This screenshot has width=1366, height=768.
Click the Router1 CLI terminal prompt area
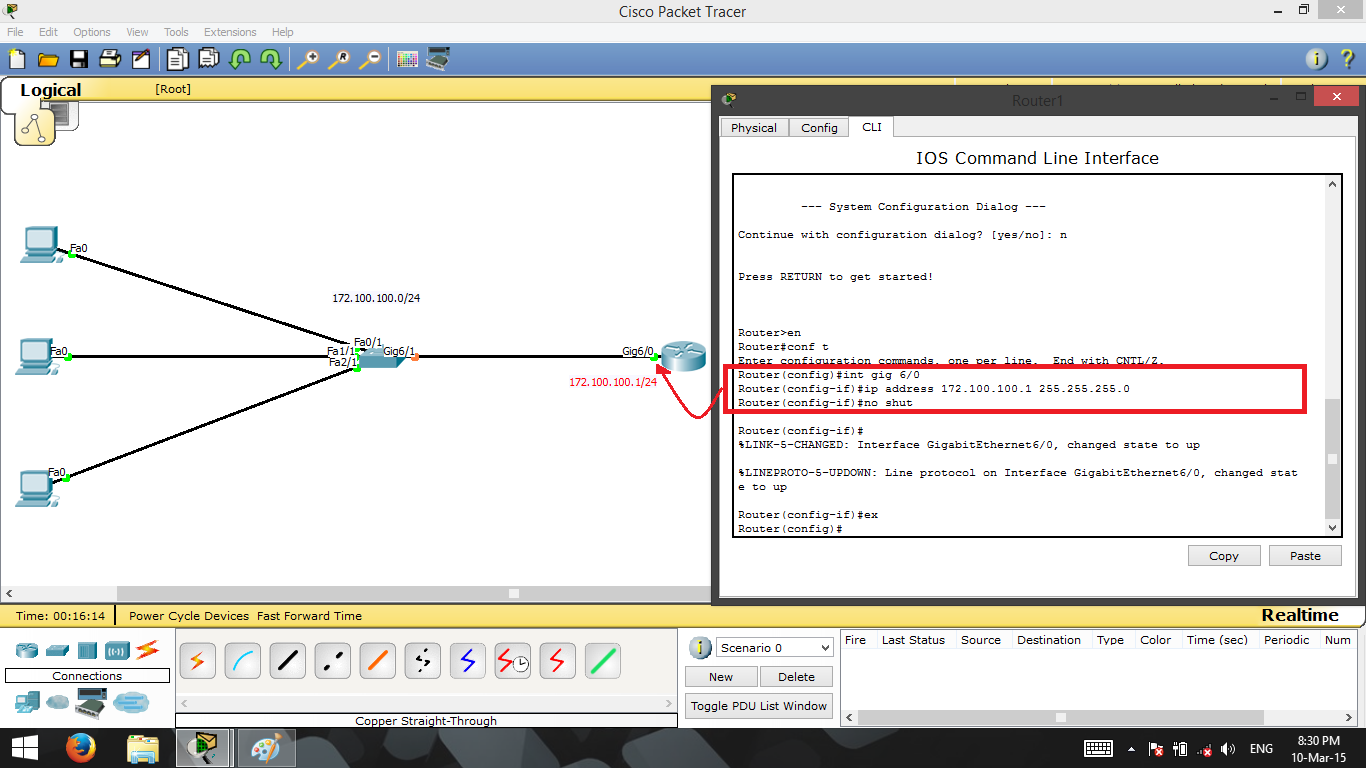click(1029, 355)
